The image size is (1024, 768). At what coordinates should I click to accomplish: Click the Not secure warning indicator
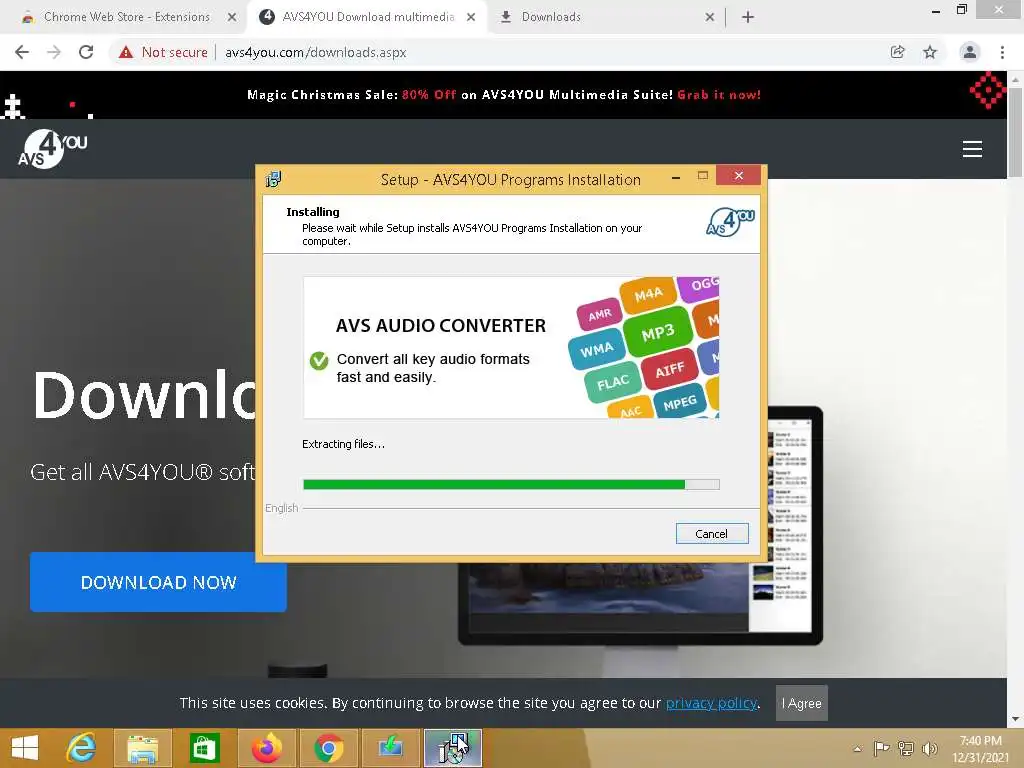[x=163, y=52]
